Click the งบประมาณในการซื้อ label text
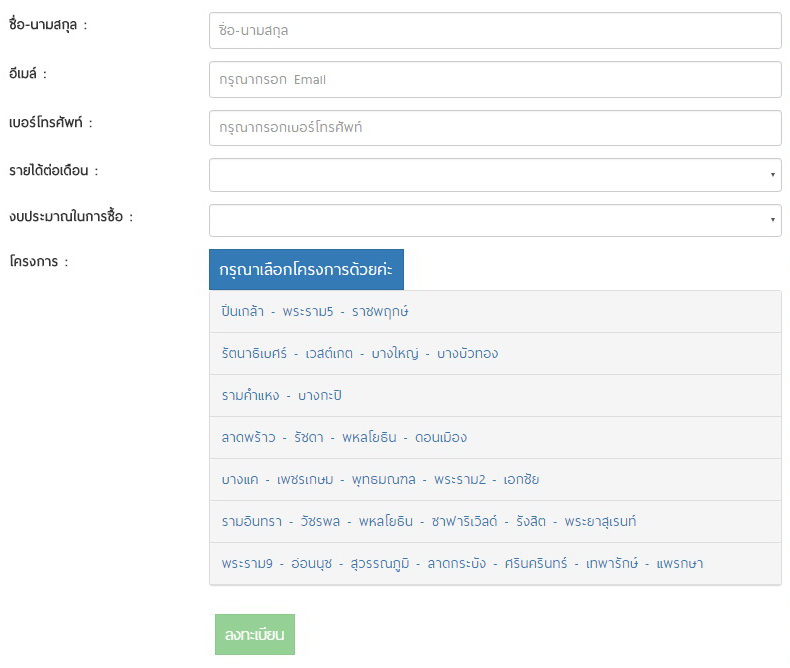This screenshot has height=668, width=790. [x=70, y=217]
